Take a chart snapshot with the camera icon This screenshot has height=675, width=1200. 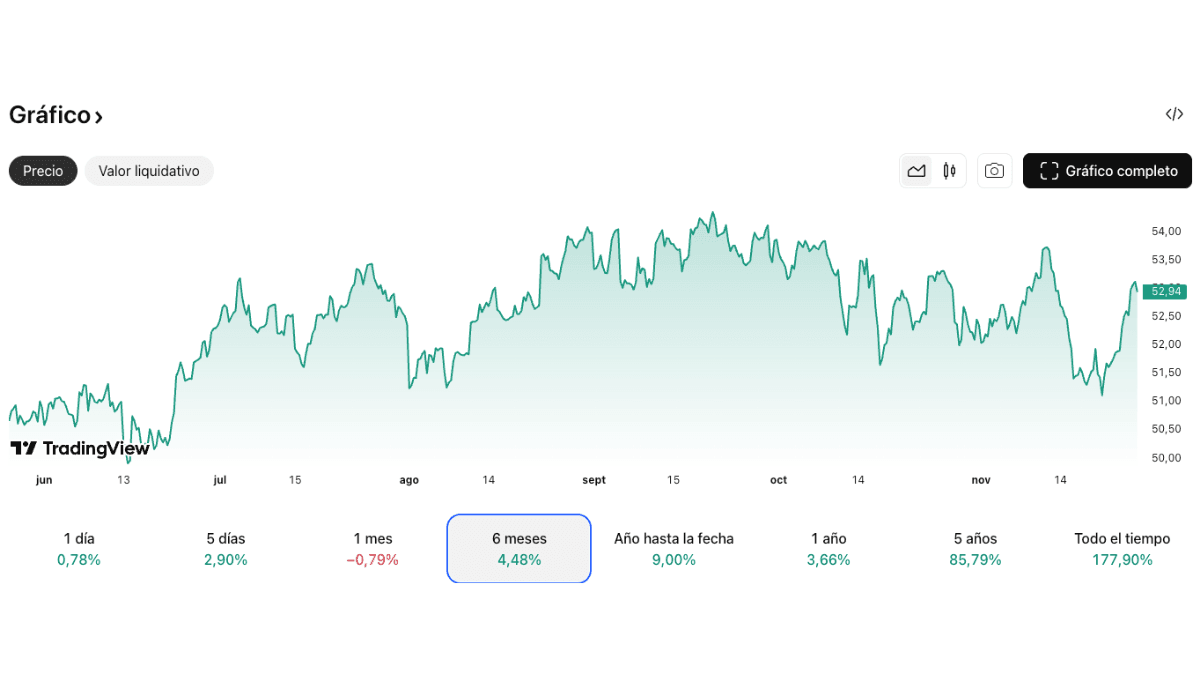pos(994,170)
